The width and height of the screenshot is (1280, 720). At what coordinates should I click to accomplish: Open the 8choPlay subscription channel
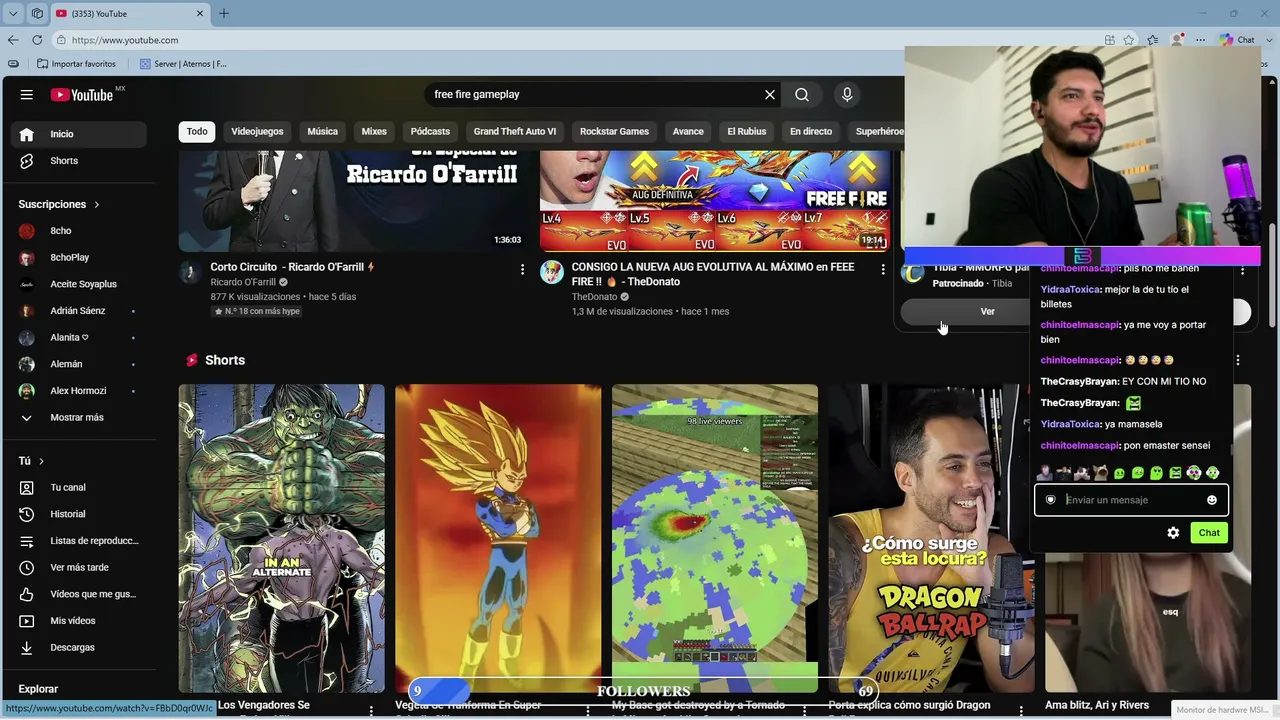[79, 258]
